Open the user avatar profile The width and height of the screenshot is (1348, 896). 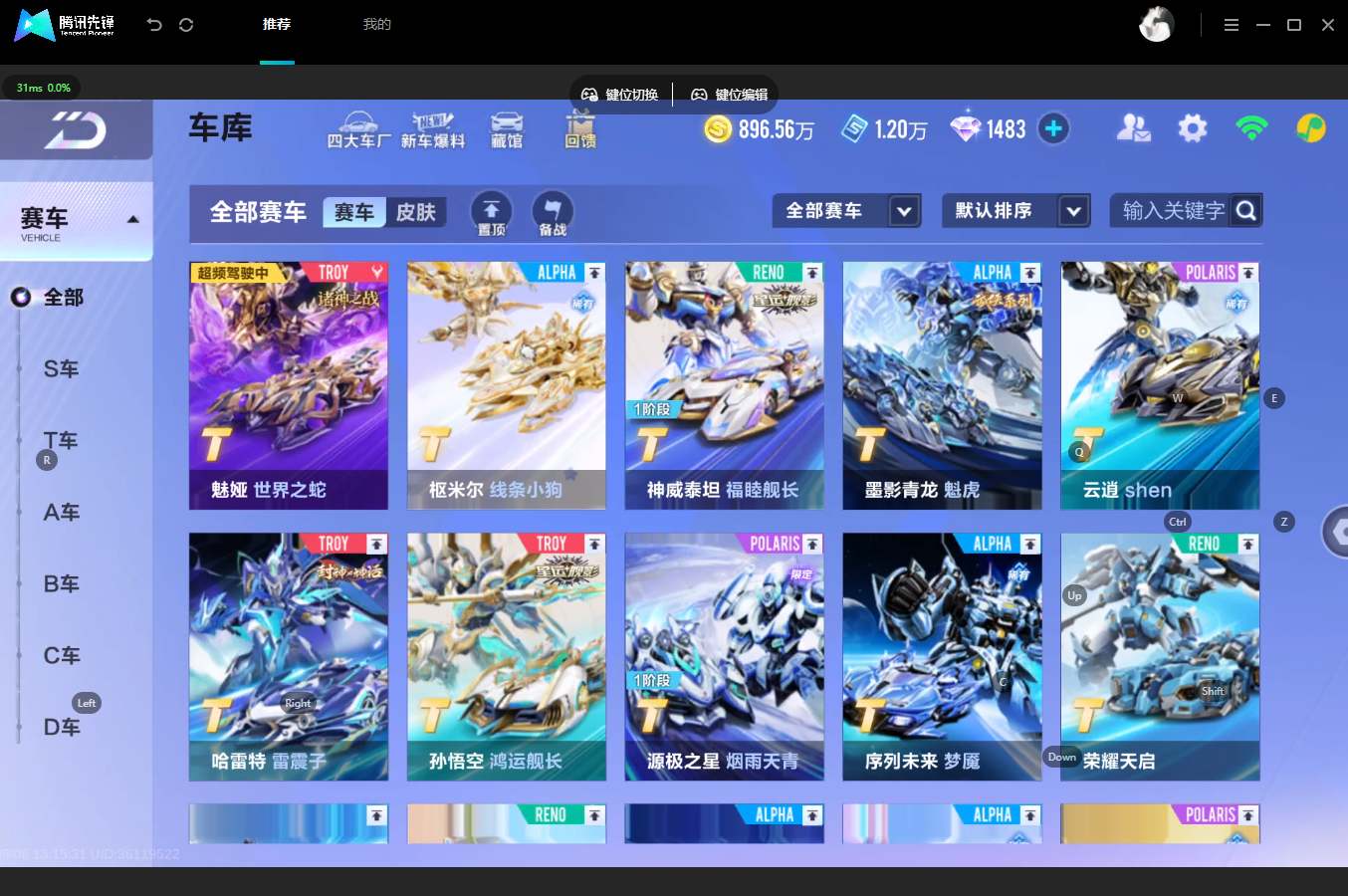pos(1156,24)
